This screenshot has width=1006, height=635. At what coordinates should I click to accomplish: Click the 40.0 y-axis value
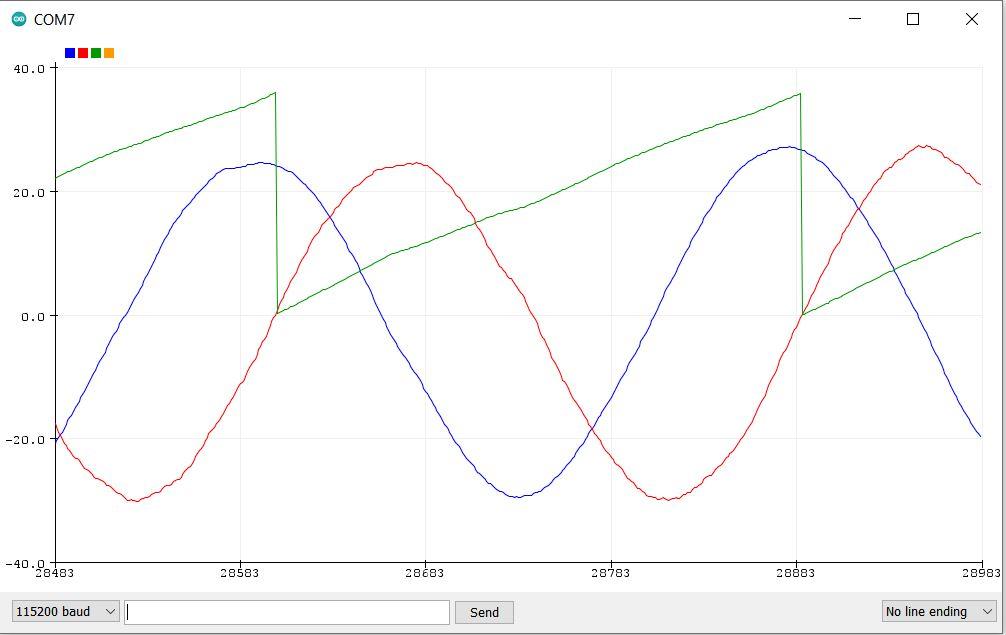[x=28, y=70]
